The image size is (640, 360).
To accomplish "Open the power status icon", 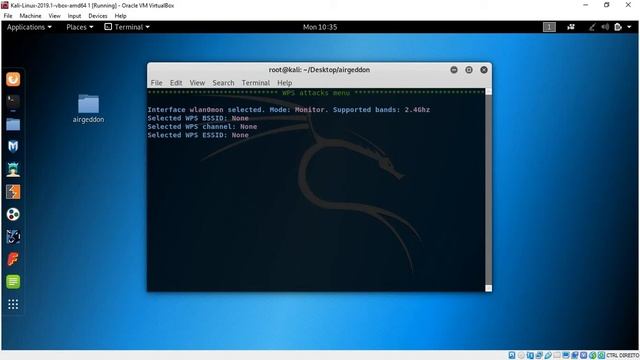I will click(618, 27).
